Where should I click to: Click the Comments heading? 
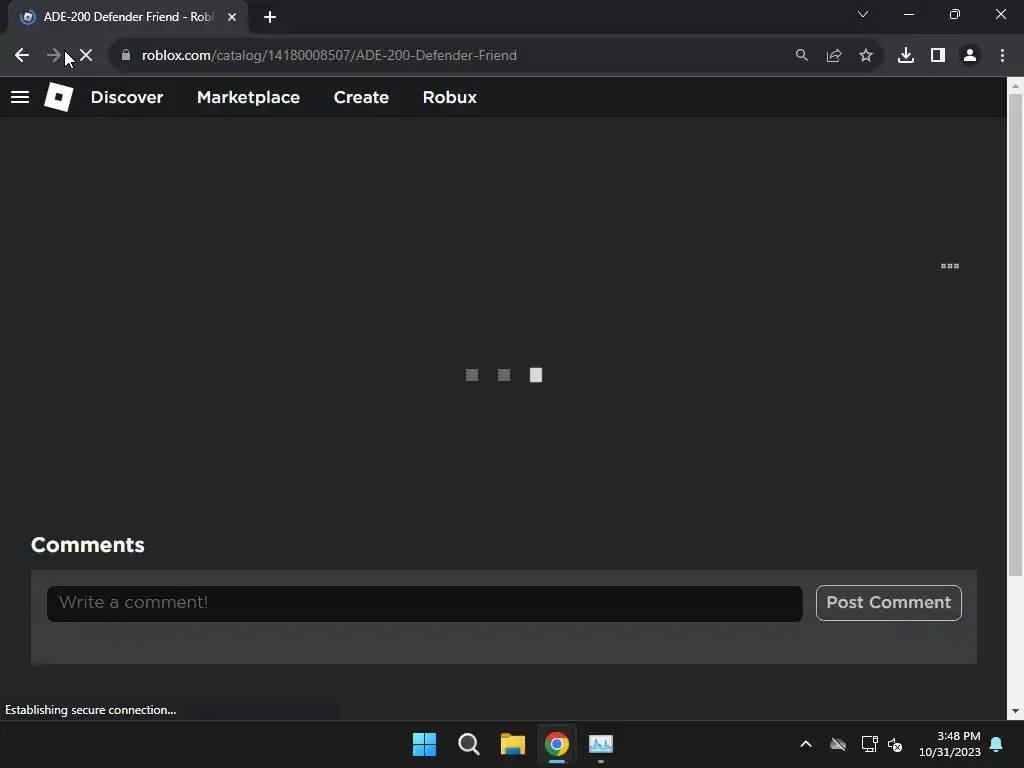[88, 545]
